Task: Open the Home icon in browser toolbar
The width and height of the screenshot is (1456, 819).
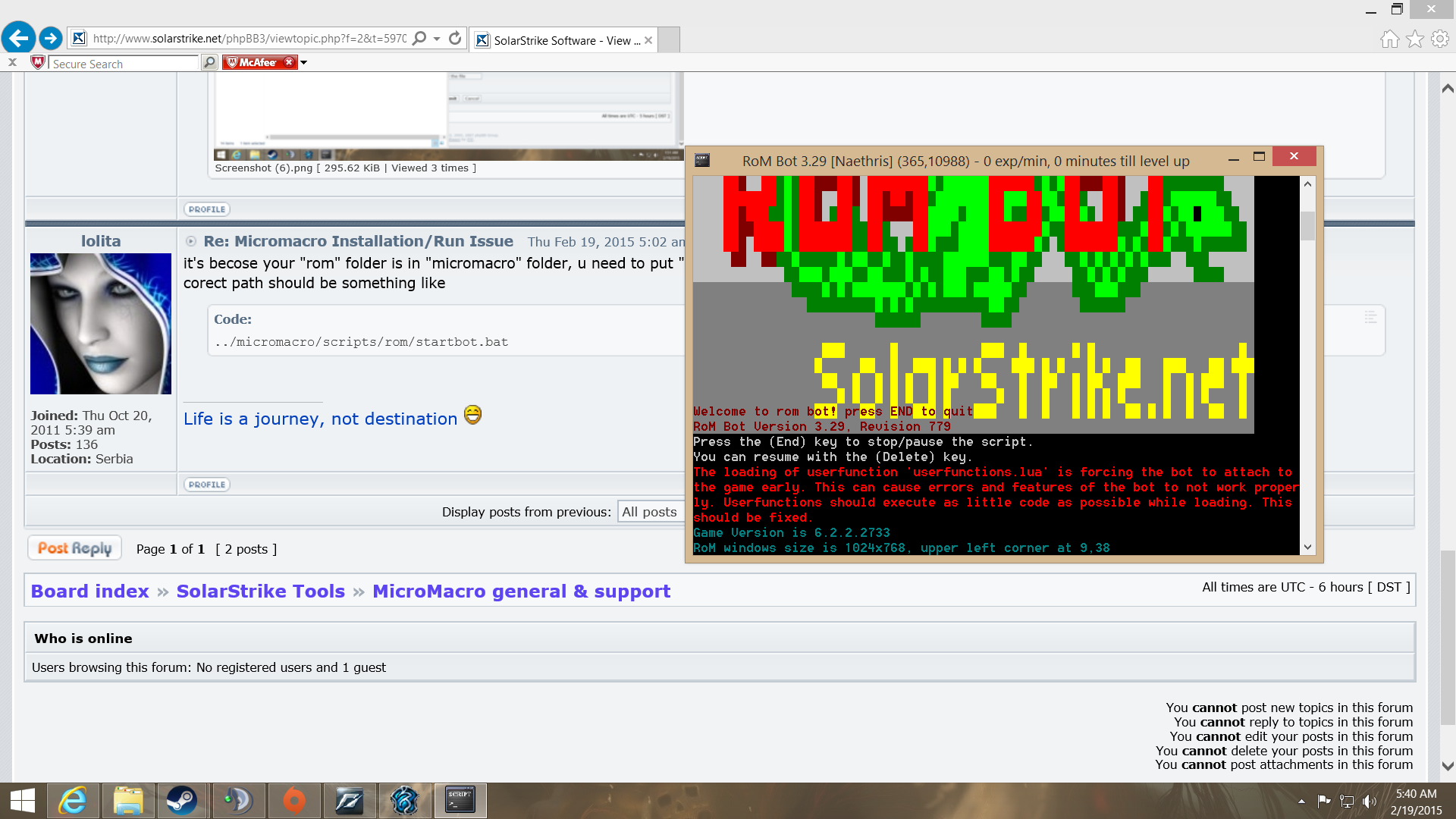Action: pos(1389,39)
